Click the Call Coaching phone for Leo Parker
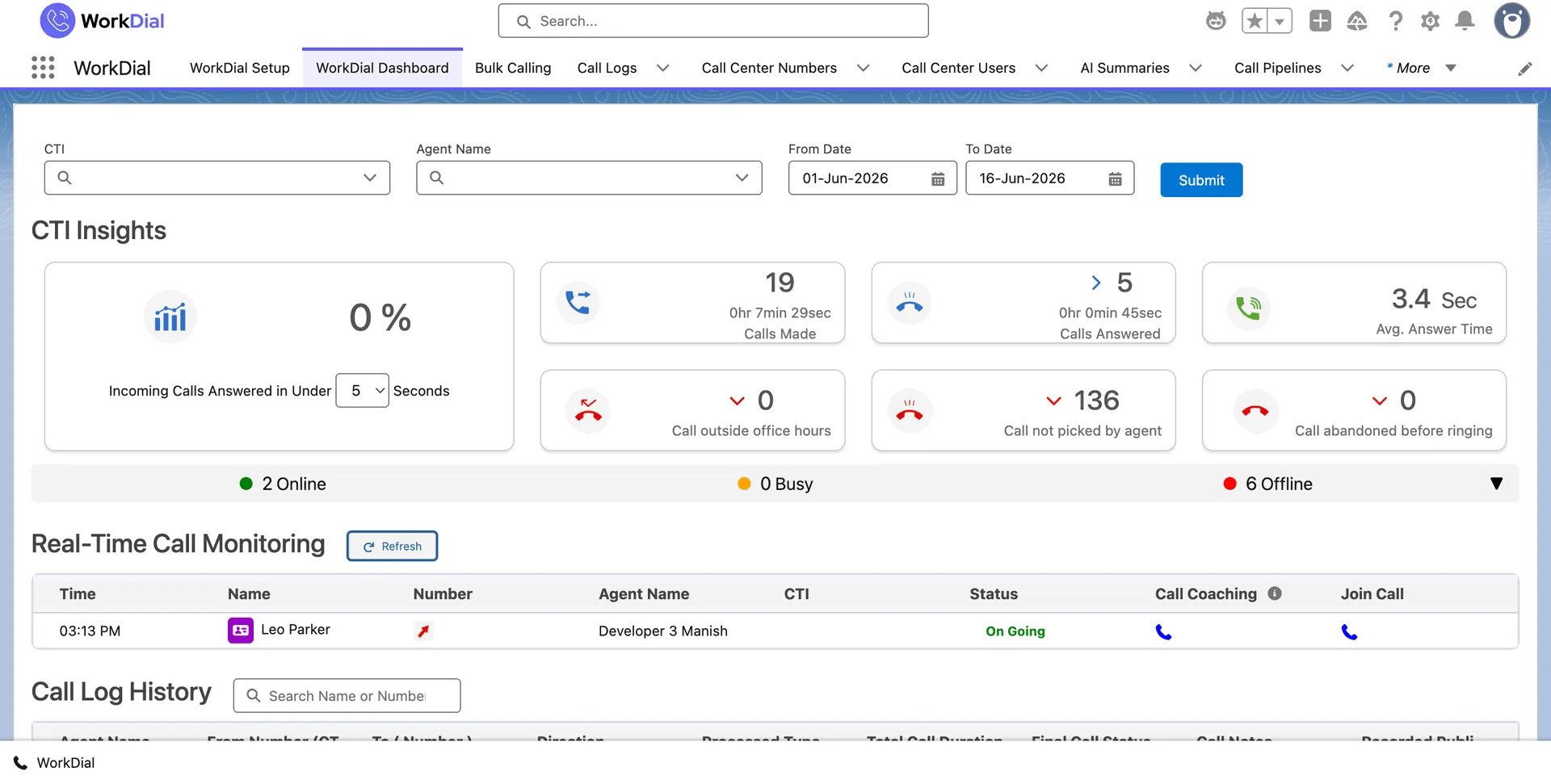The height and width of the screenshot is (784, 1551). point(1163,631)
